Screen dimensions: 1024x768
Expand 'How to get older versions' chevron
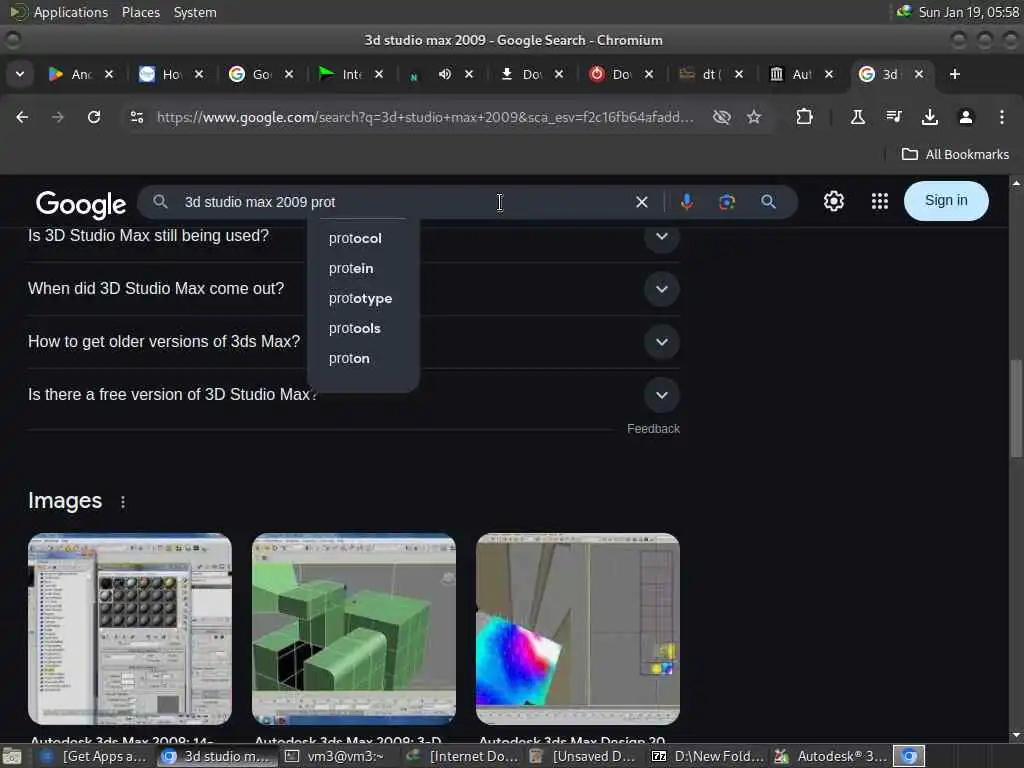[x=662, y=342]
